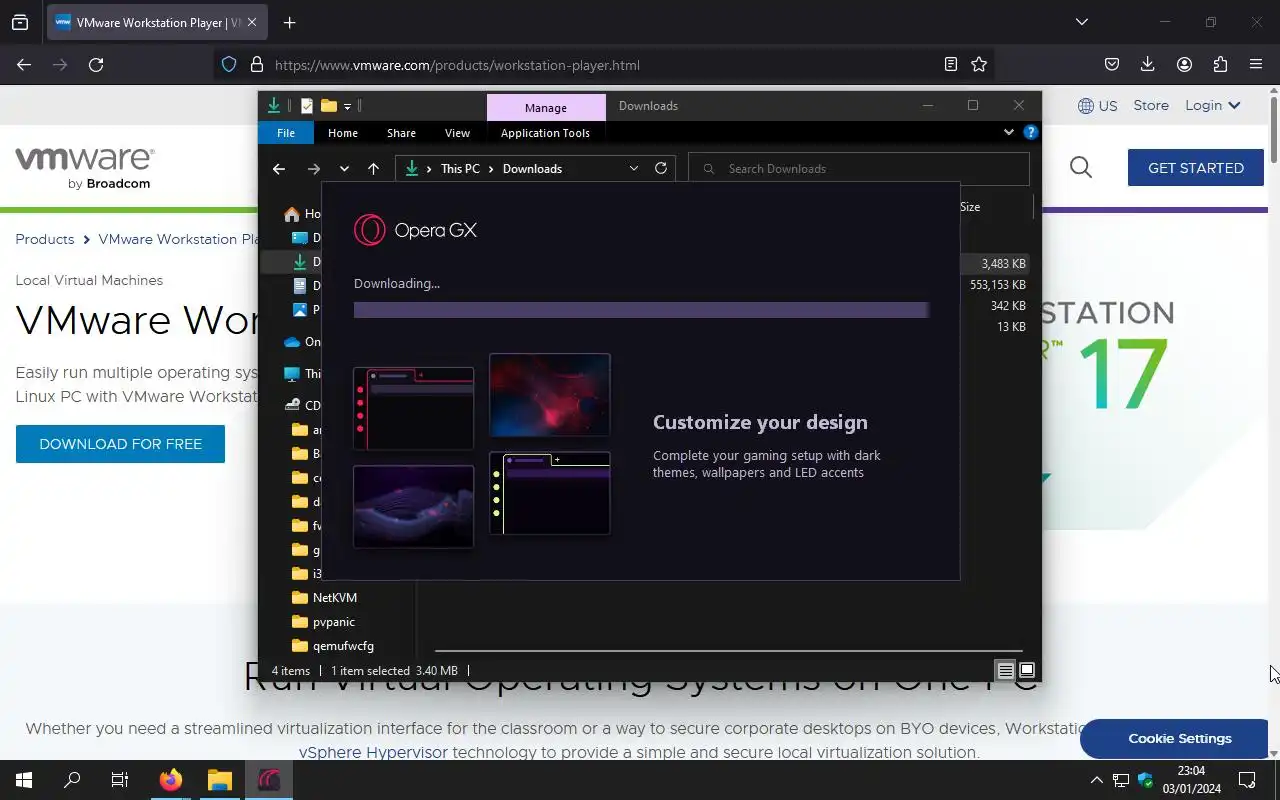Select This PC in address path

pyautogui.click(x=460, y=169)
